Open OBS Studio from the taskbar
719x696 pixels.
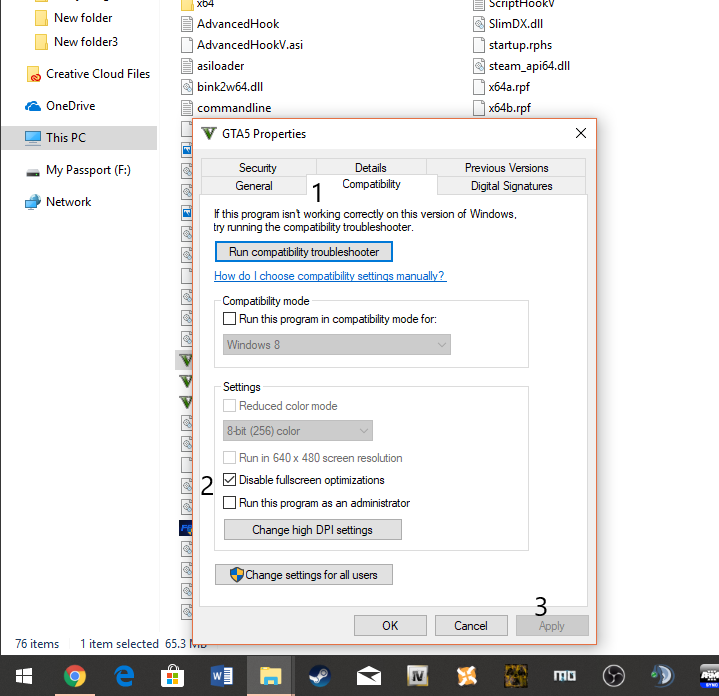point(614,676)
